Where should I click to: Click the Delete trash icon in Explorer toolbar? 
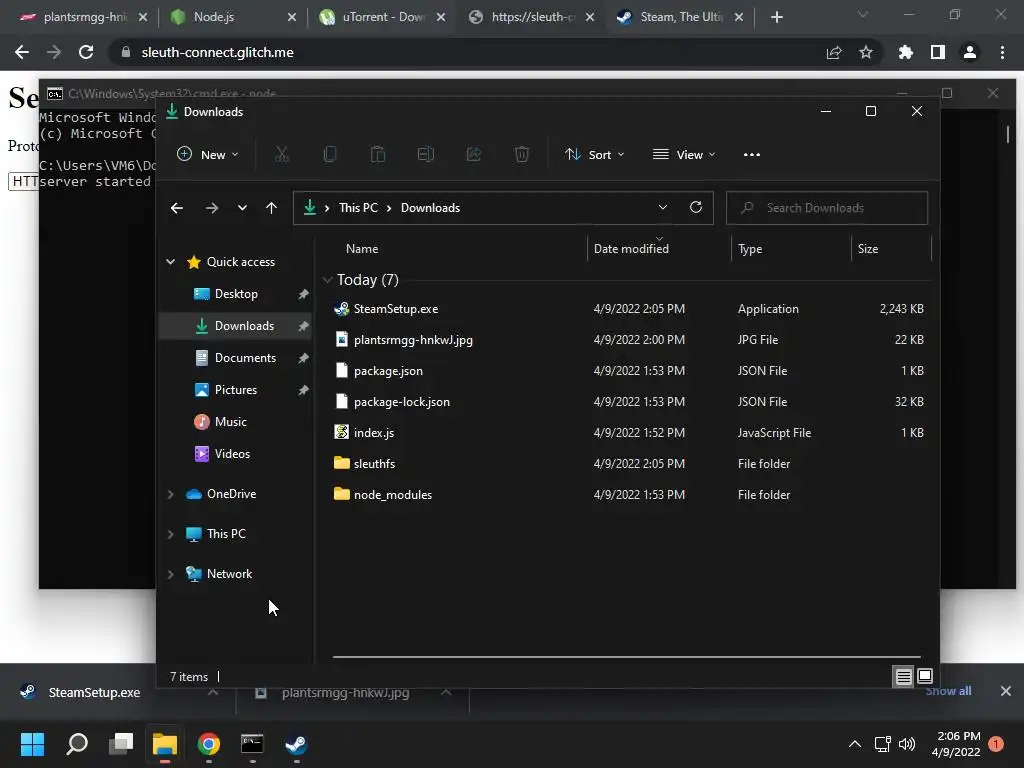tap(521, 155)
